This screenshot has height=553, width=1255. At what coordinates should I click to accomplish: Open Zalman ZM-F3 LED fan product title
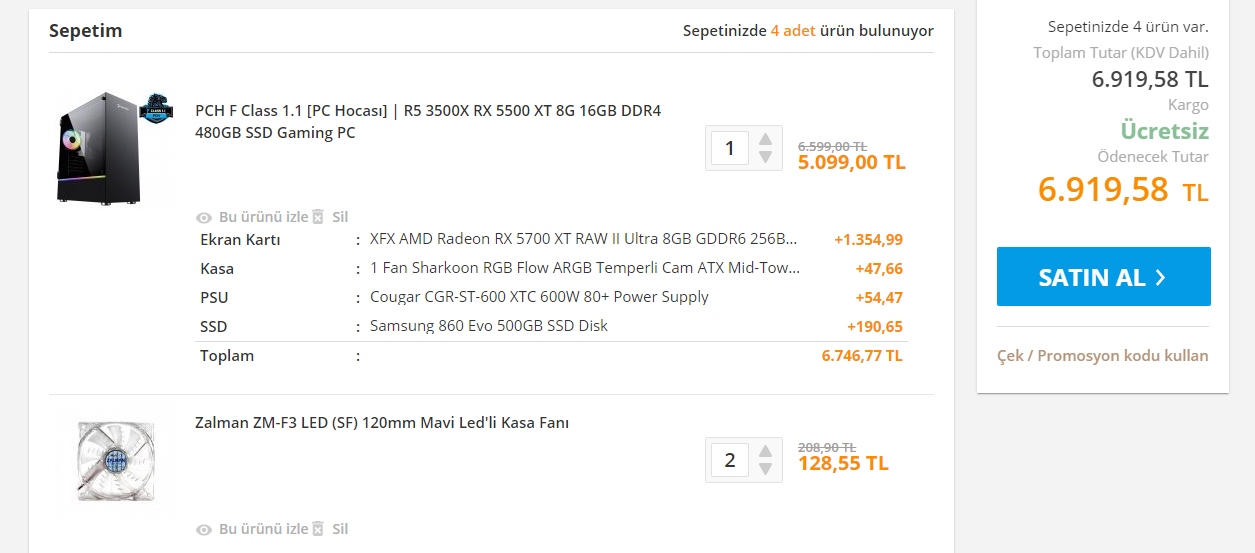[x=382, y=423]
